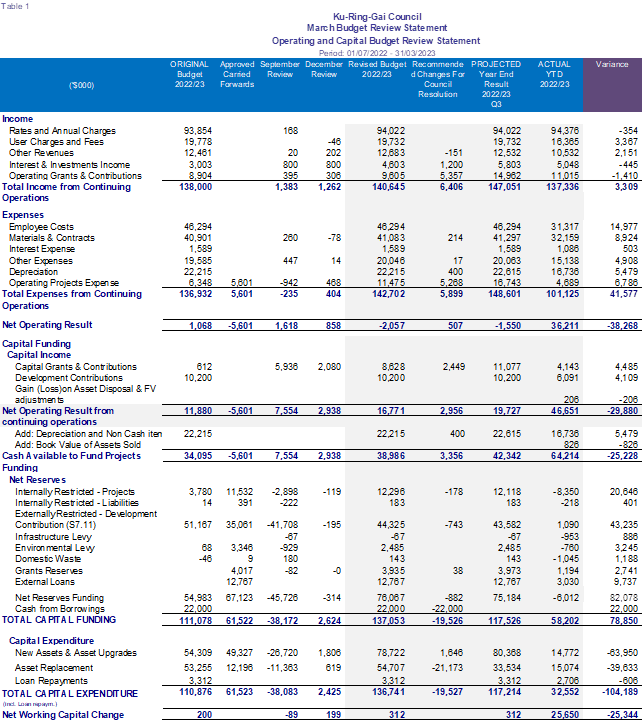Viewport: 643px width, 721px height.
Task: Click the 'Net Operating Result' label
Action: [x=47, y=325]
